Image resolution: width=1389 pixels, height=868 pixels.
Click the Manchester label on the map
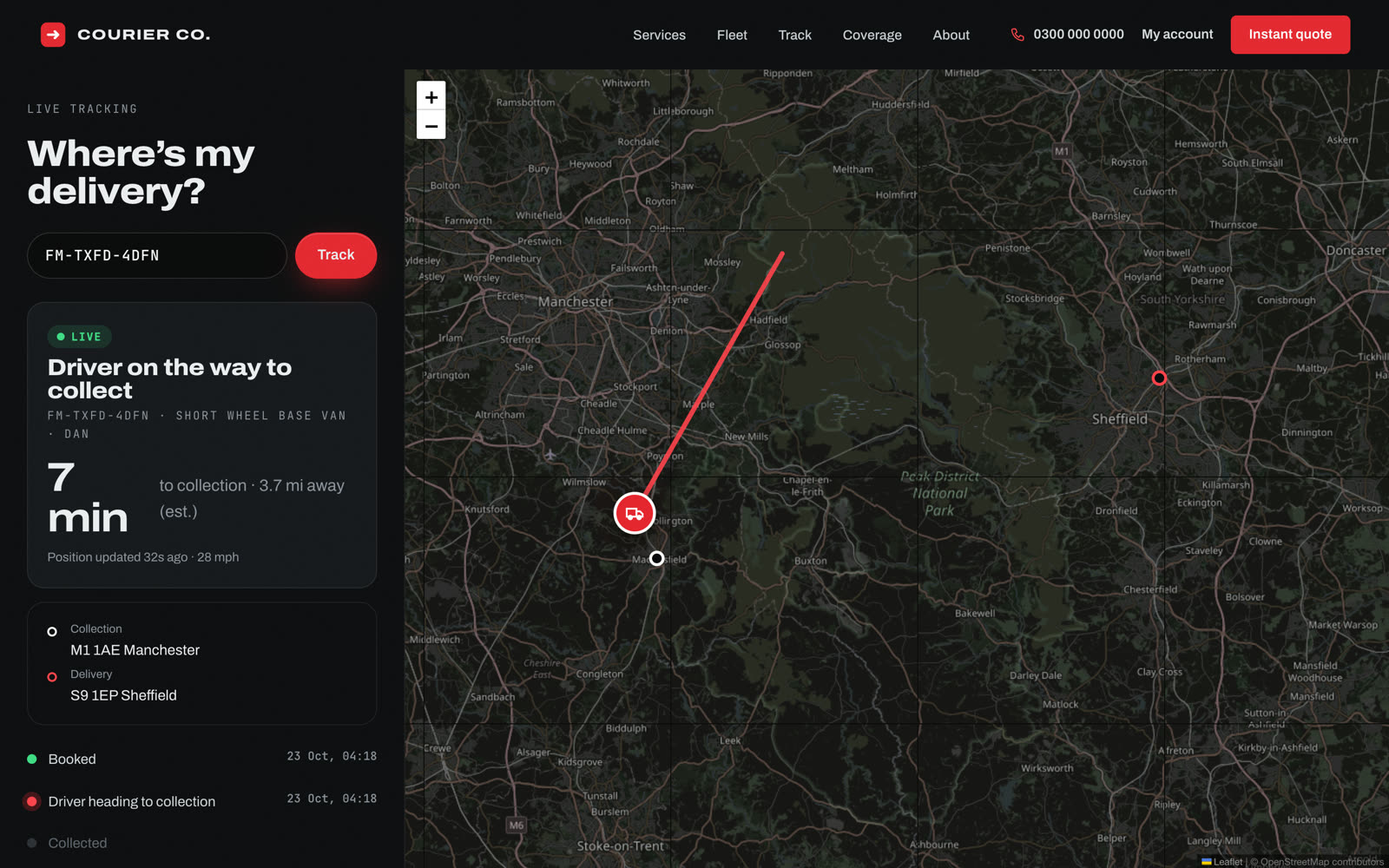tap(575, 301)
